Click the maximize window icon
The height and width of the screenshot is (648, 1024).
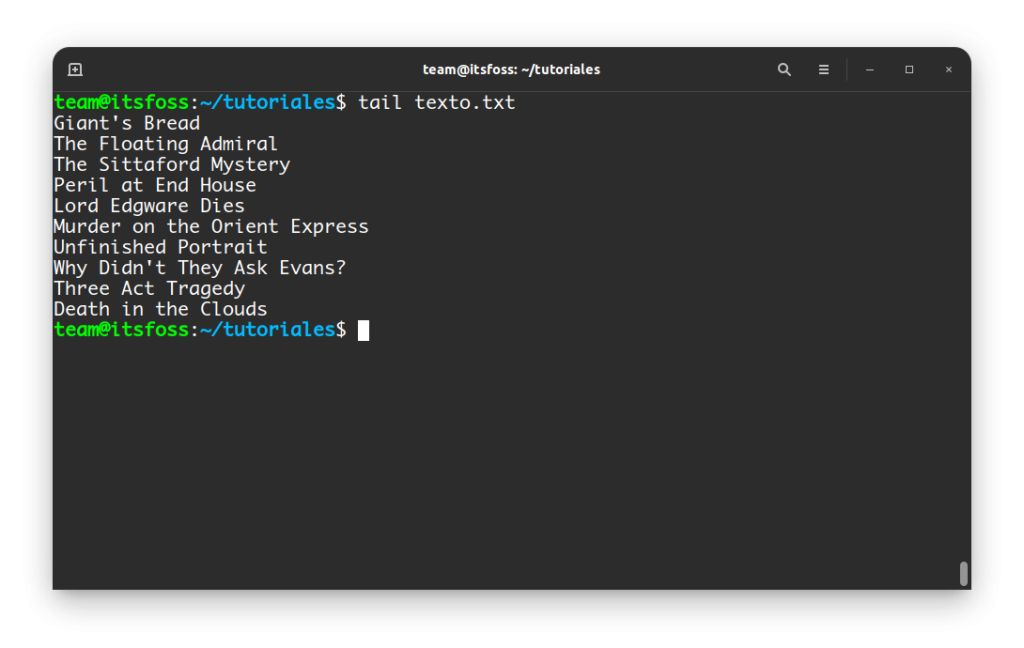click(908, 69)
